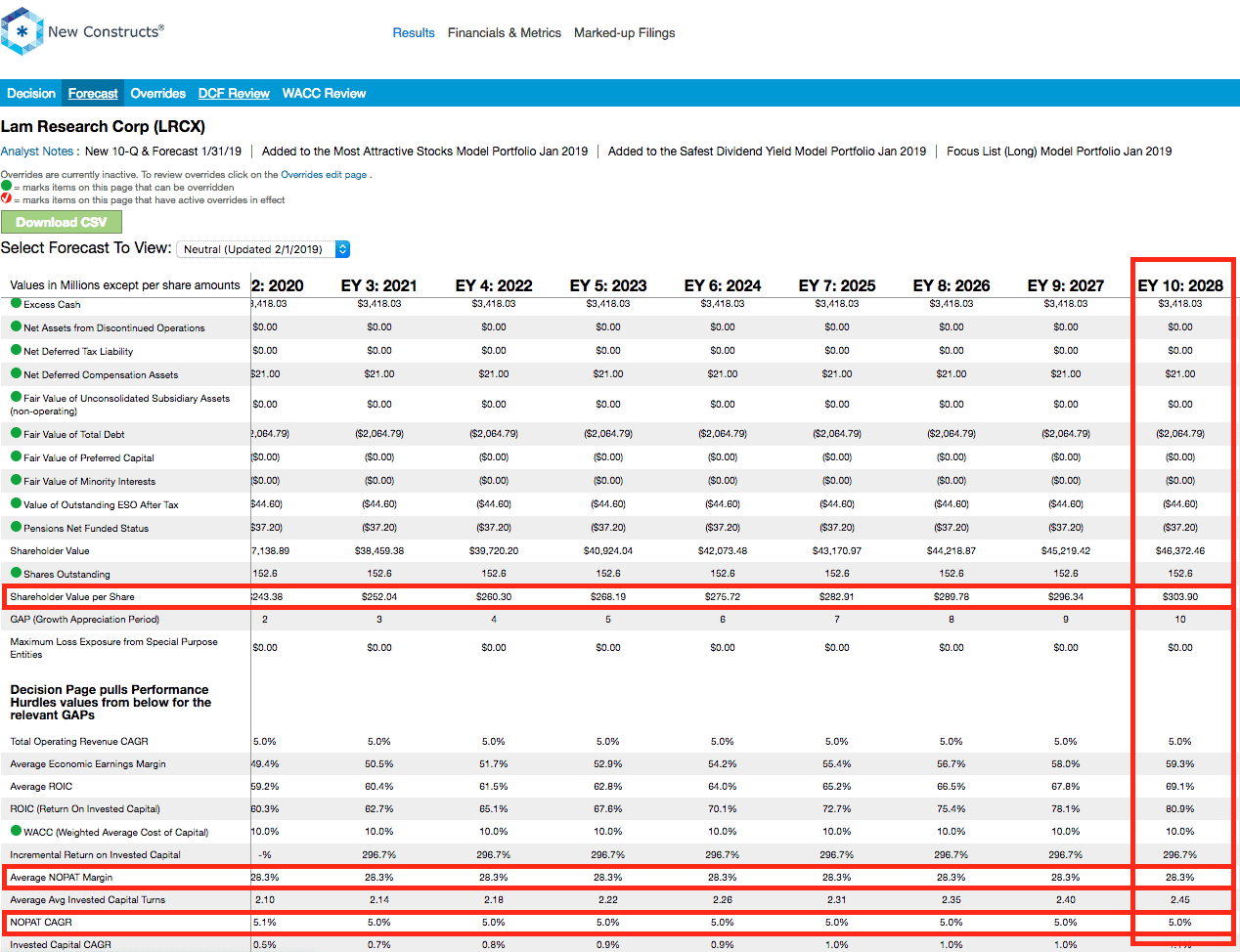Click green dot beside WACC row
Screen dimensions: 1240x952
click(x=16, y=831)
